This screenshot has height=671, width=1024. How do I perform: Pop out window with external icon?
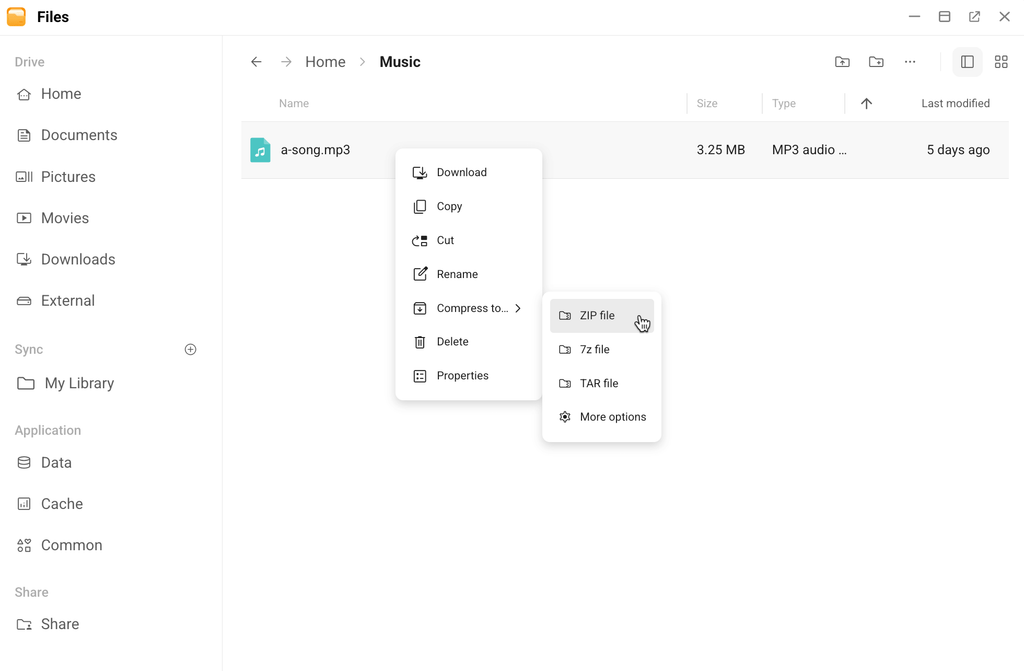point(974,16)
